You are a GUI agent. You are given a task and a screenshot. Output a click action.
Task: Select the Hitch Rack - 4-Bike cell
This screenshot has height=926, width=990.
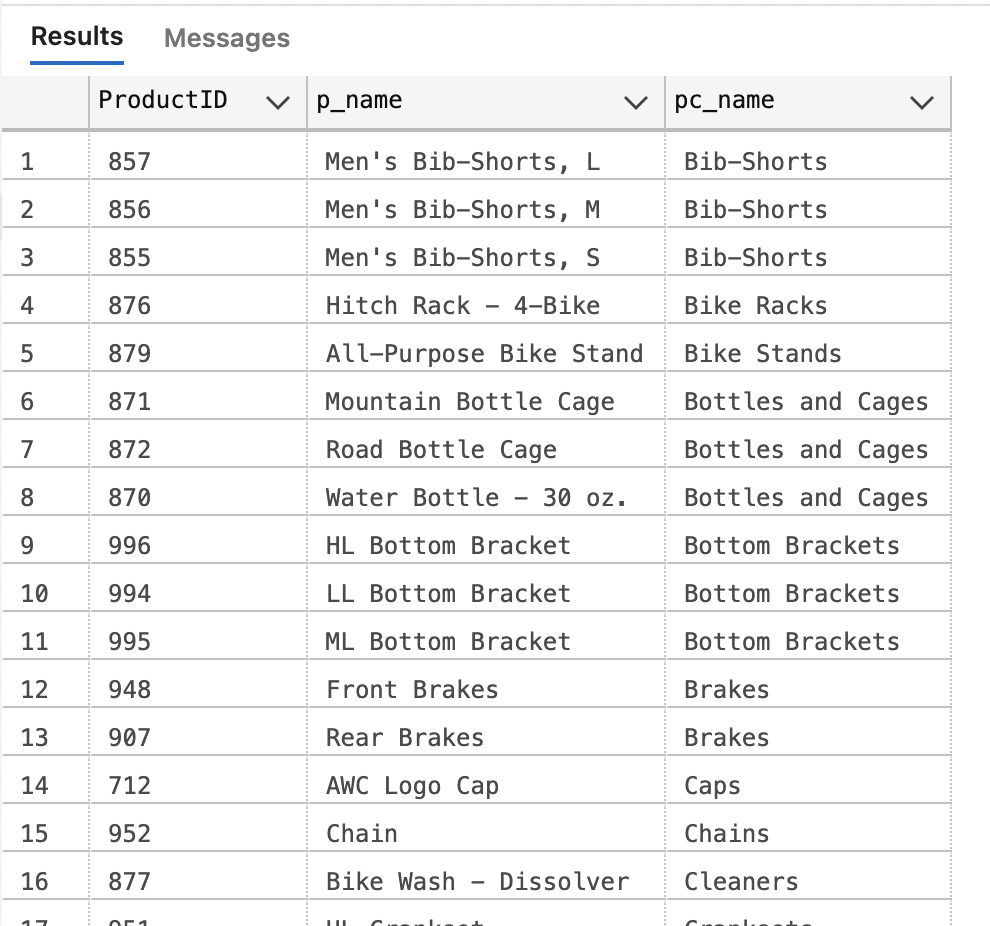coord(486,306)
